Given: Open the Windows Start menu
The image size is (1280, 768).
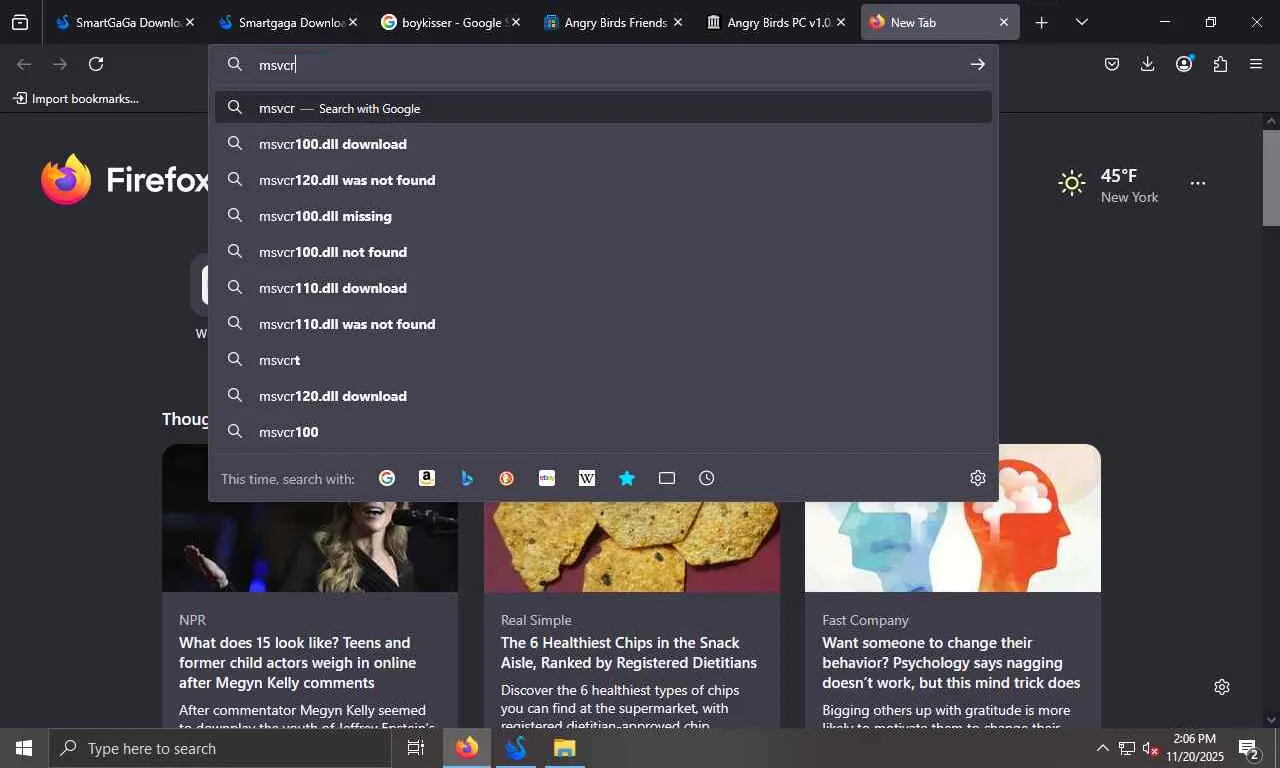Looking at the screenshot, I should click(x=24, y=748).
